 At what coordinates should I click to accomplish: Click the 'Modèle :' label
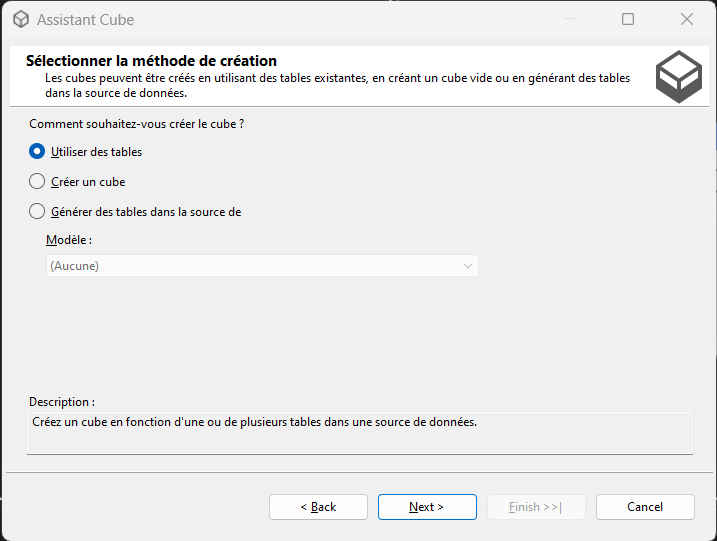(69, 240)
